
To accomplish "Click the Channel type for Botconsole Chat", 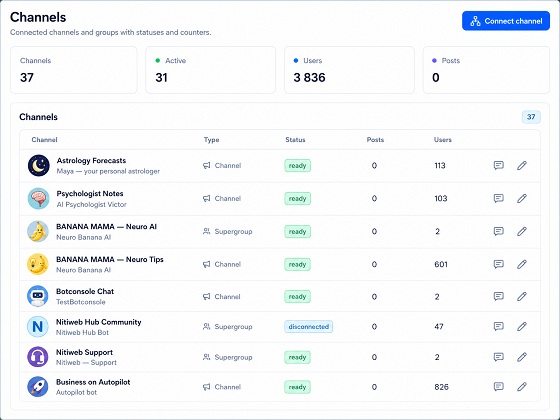I will [222, 296].
